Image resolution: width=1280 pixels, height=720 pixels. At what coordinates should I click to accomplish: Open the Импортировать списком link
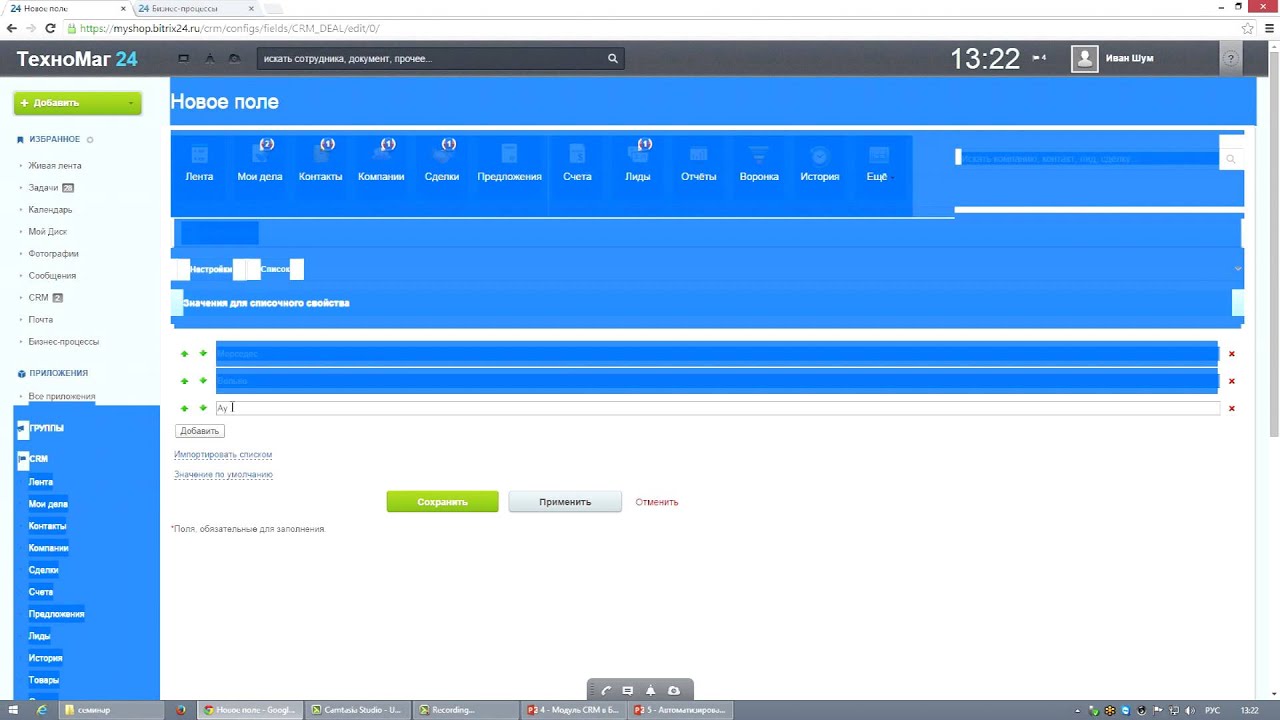click(223, 454)
